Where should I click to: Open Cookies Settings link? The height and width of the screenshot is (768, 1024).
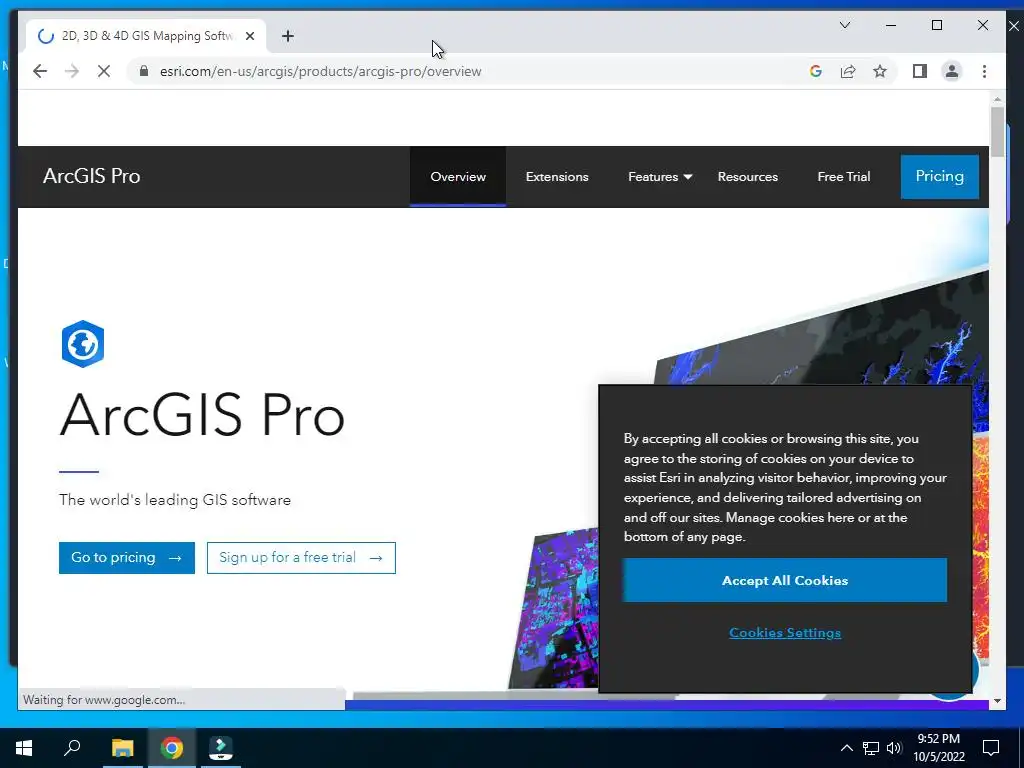pos(785,632)
